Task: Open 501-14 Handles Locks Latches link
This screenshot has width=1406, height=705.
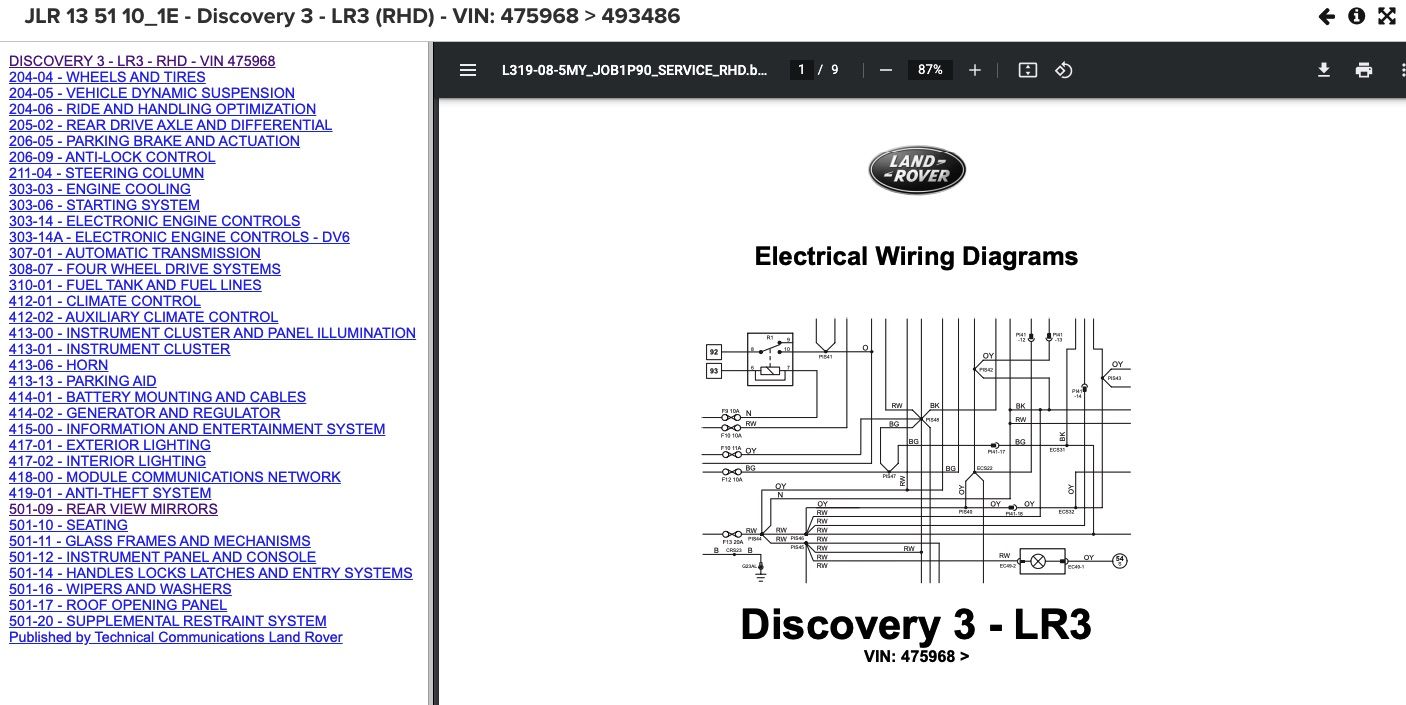Action: [211, 573]
